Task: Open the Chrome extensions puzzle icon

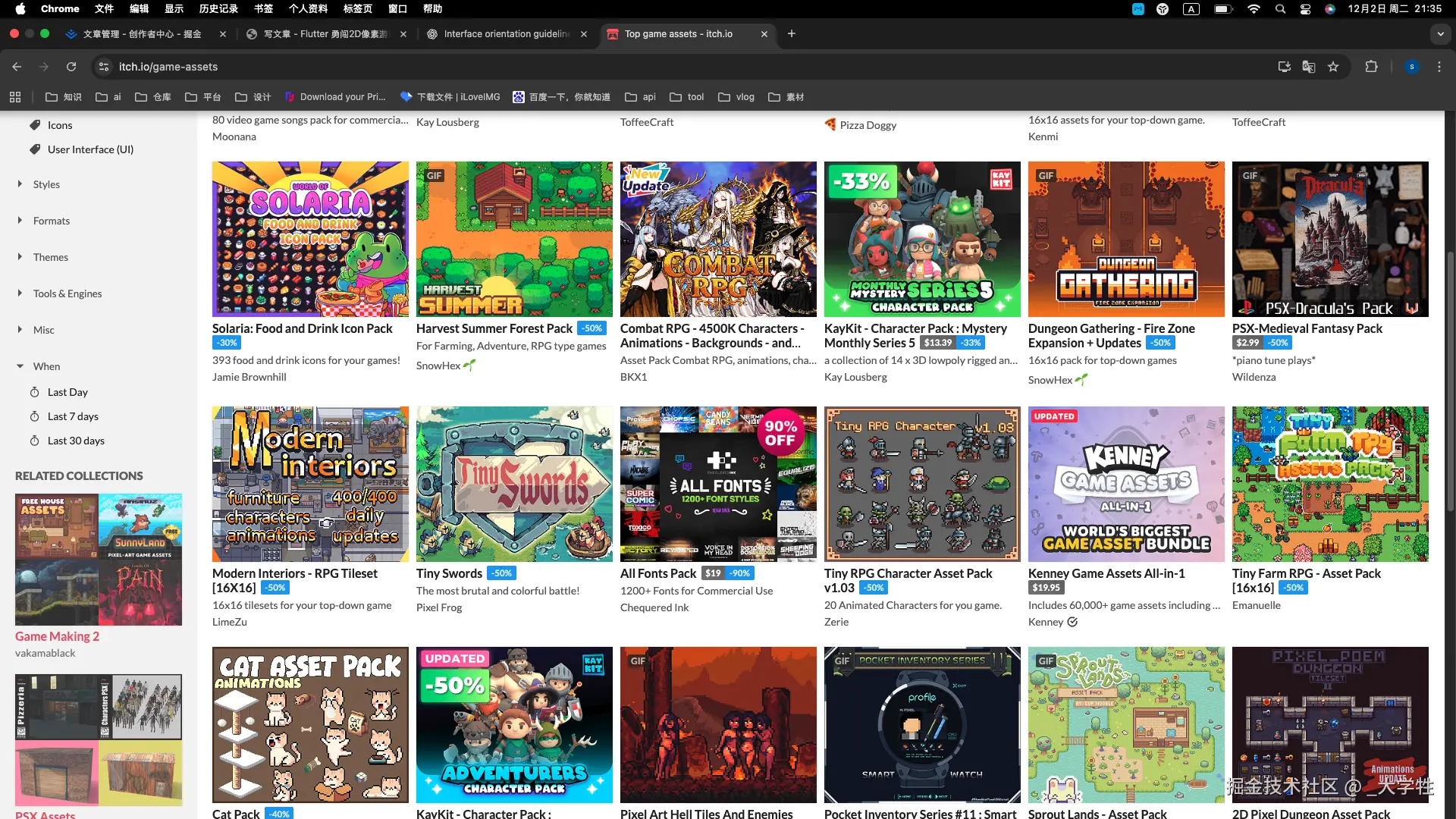Action: (1371, 67)
